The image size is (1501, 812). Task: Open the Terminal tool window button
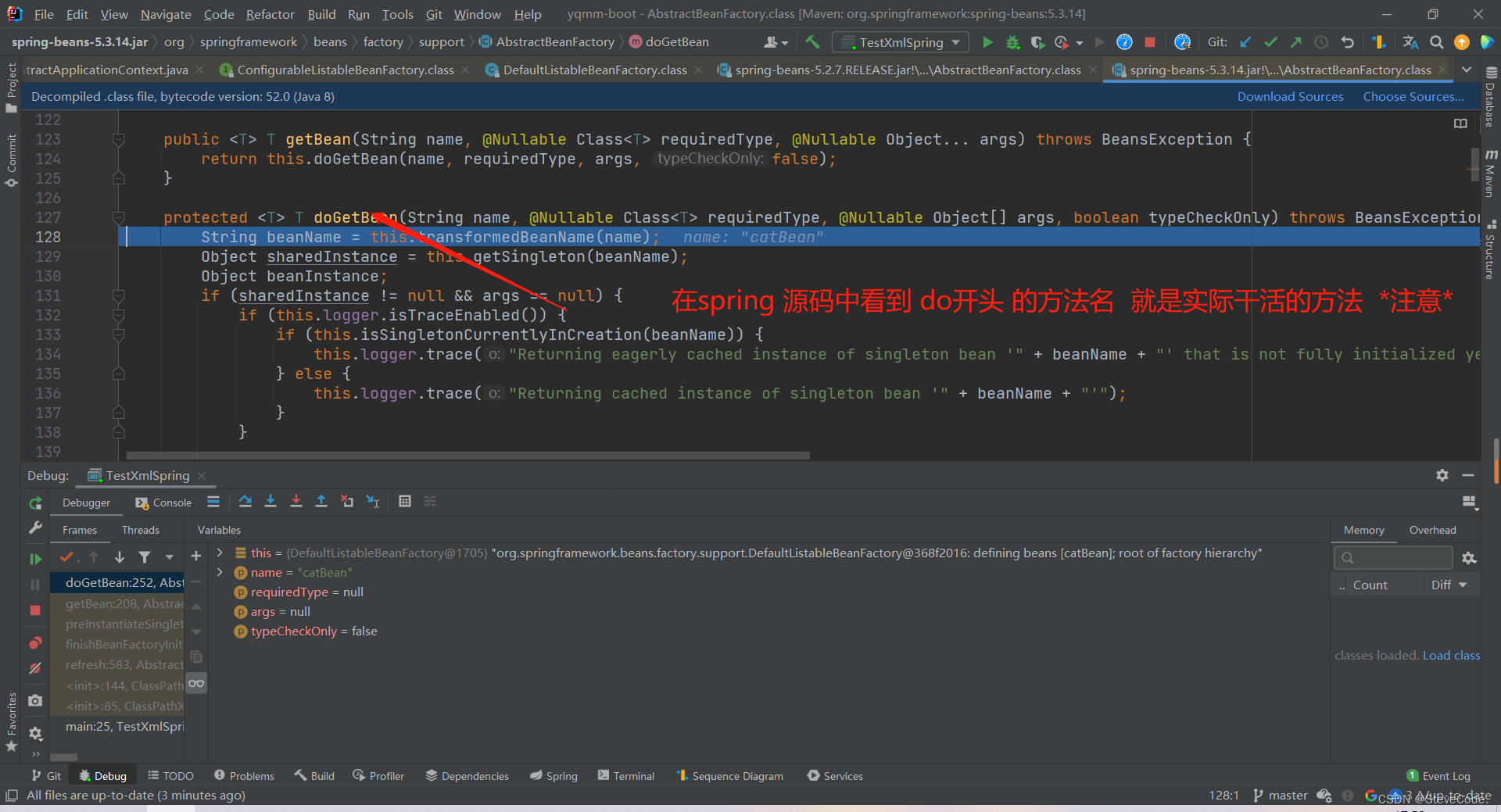626,775
